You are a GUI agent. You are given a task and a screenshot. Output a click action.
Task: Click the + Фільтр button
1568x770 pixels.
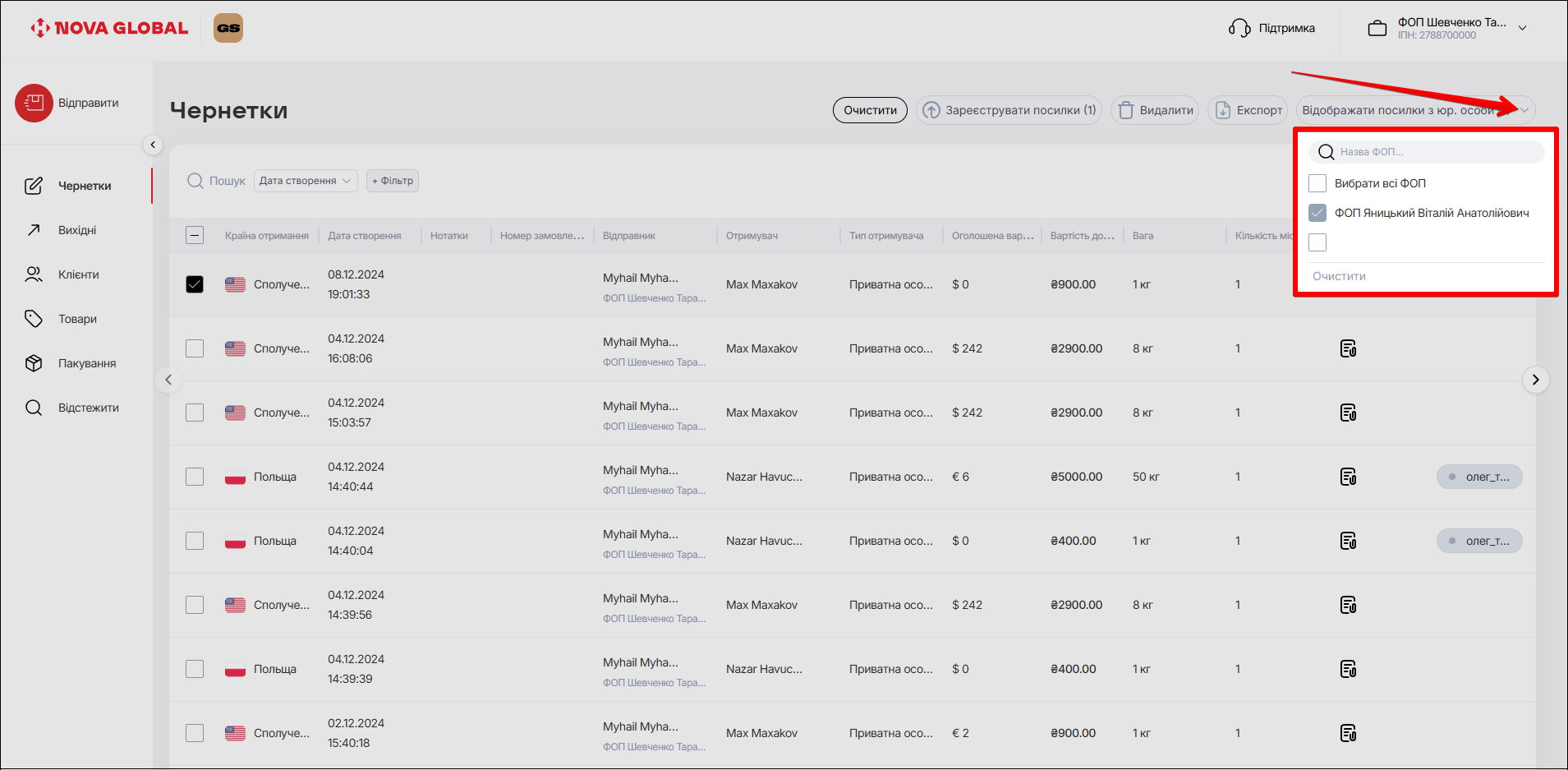click(393, 181)
